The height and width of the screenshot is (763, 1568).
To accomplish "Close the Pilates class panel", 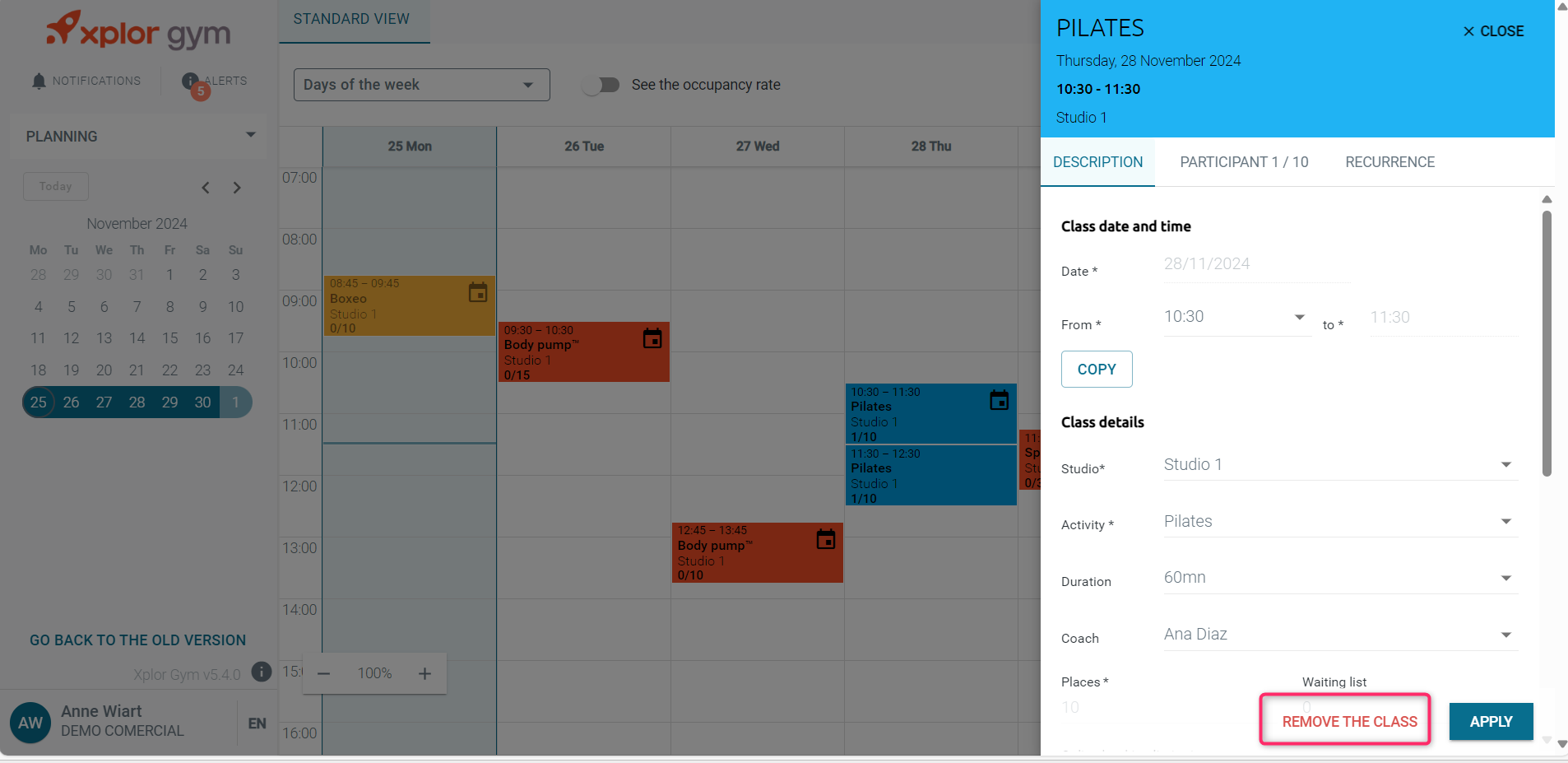I will [x=1493, y=31].
